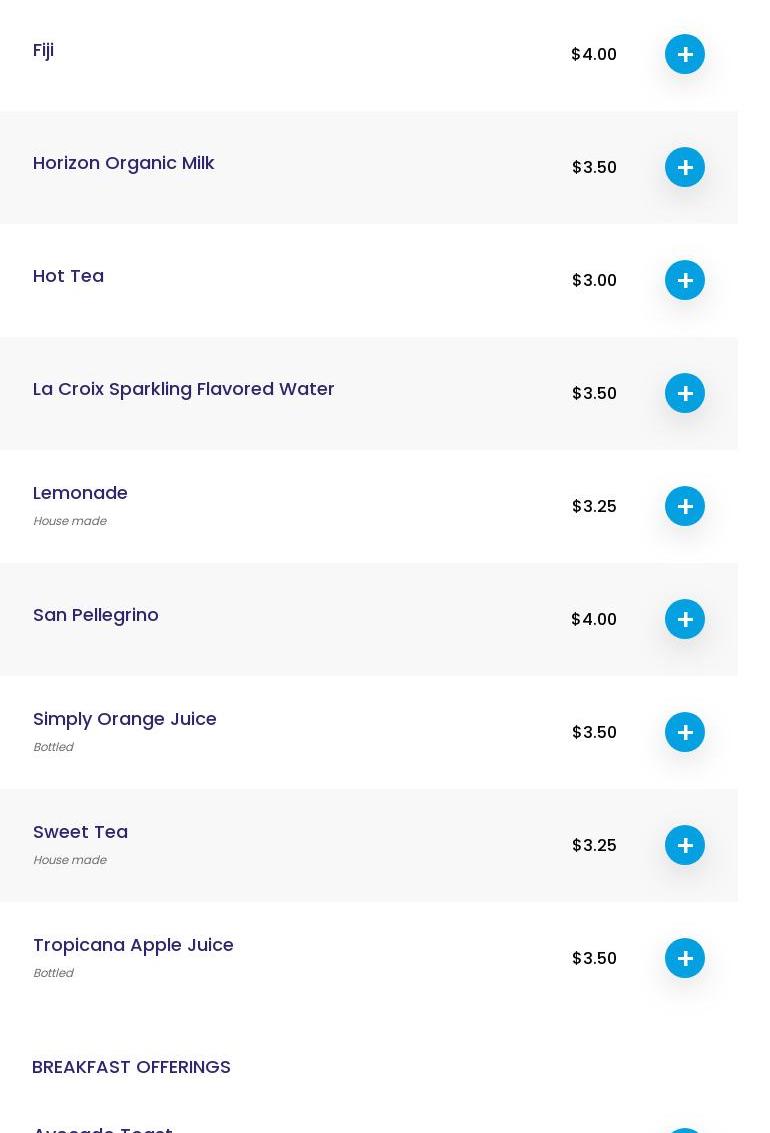Add La Croix Sparkling Flavored Water
Image resolution: width=770 pixels, height=1133 pixels.
point(685,393)
